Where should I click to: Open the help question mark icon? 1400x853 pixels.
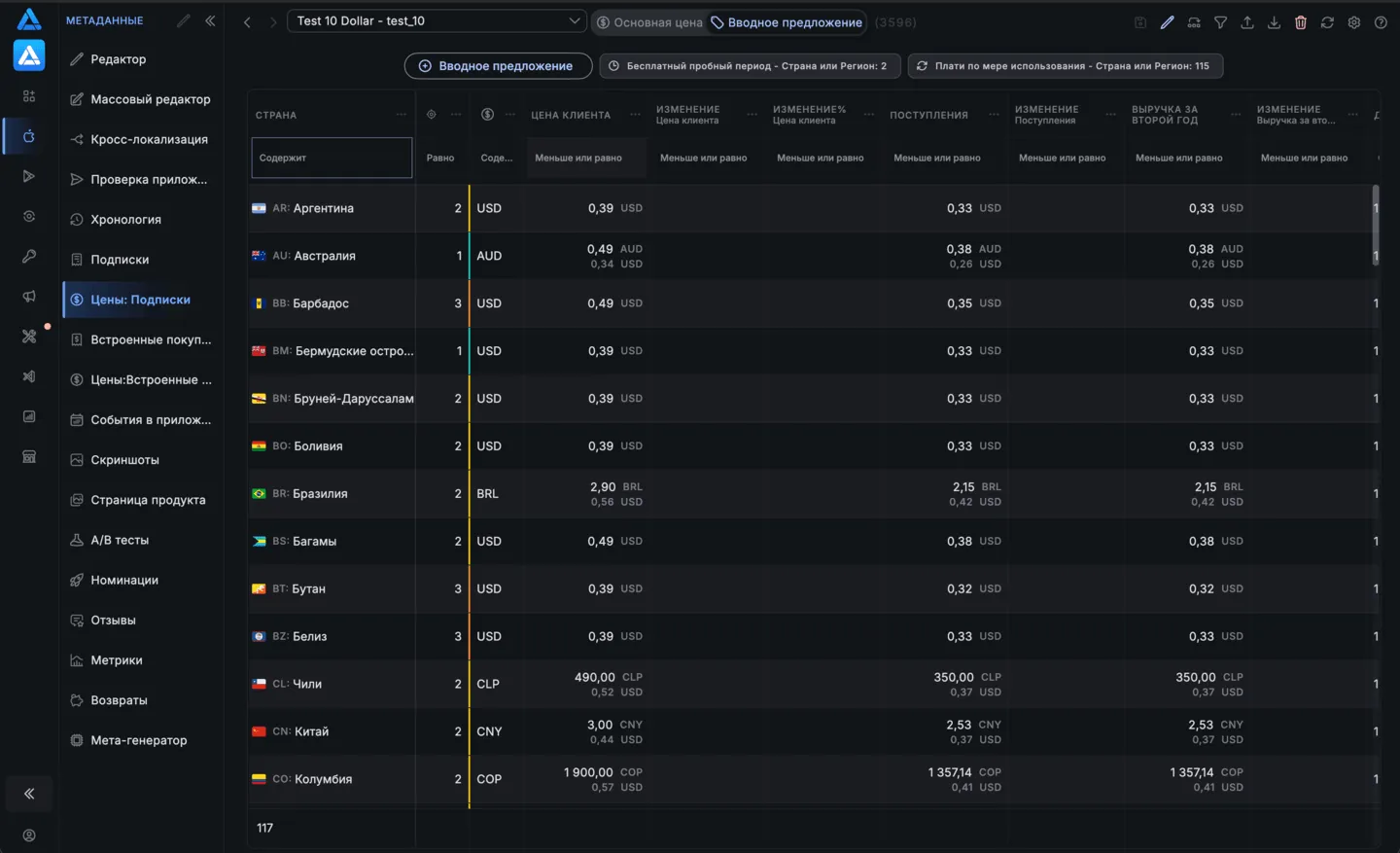1381,22
